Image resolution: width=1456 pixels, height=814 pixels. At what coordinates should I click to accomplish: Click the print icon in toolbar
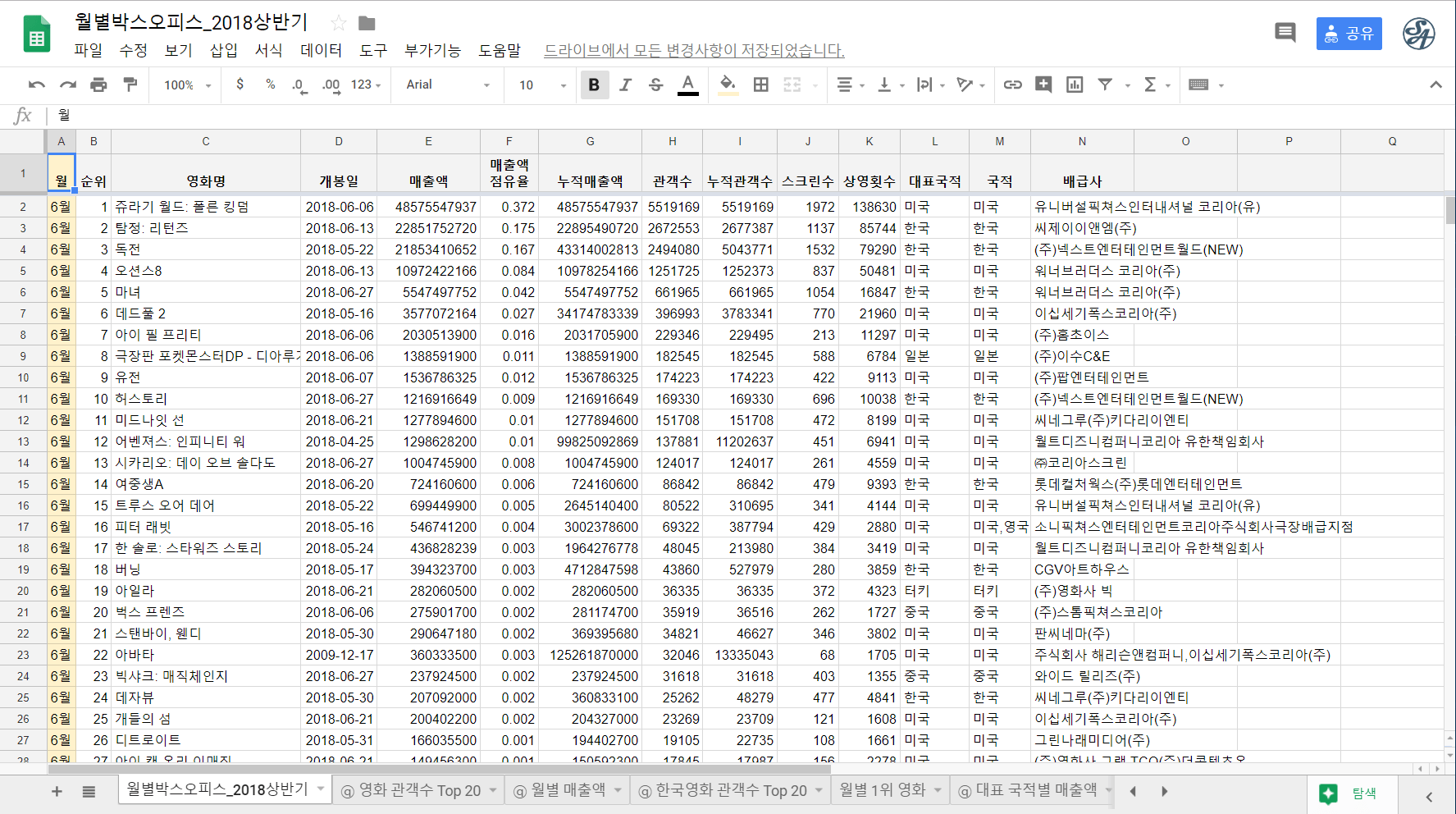pos(98,85)
